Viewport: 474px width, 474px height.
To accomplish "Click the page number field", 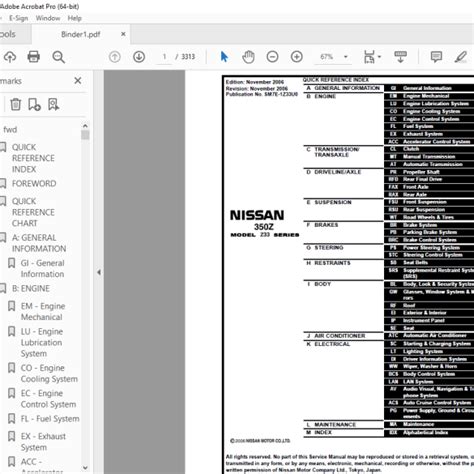I will click(164, 57).
